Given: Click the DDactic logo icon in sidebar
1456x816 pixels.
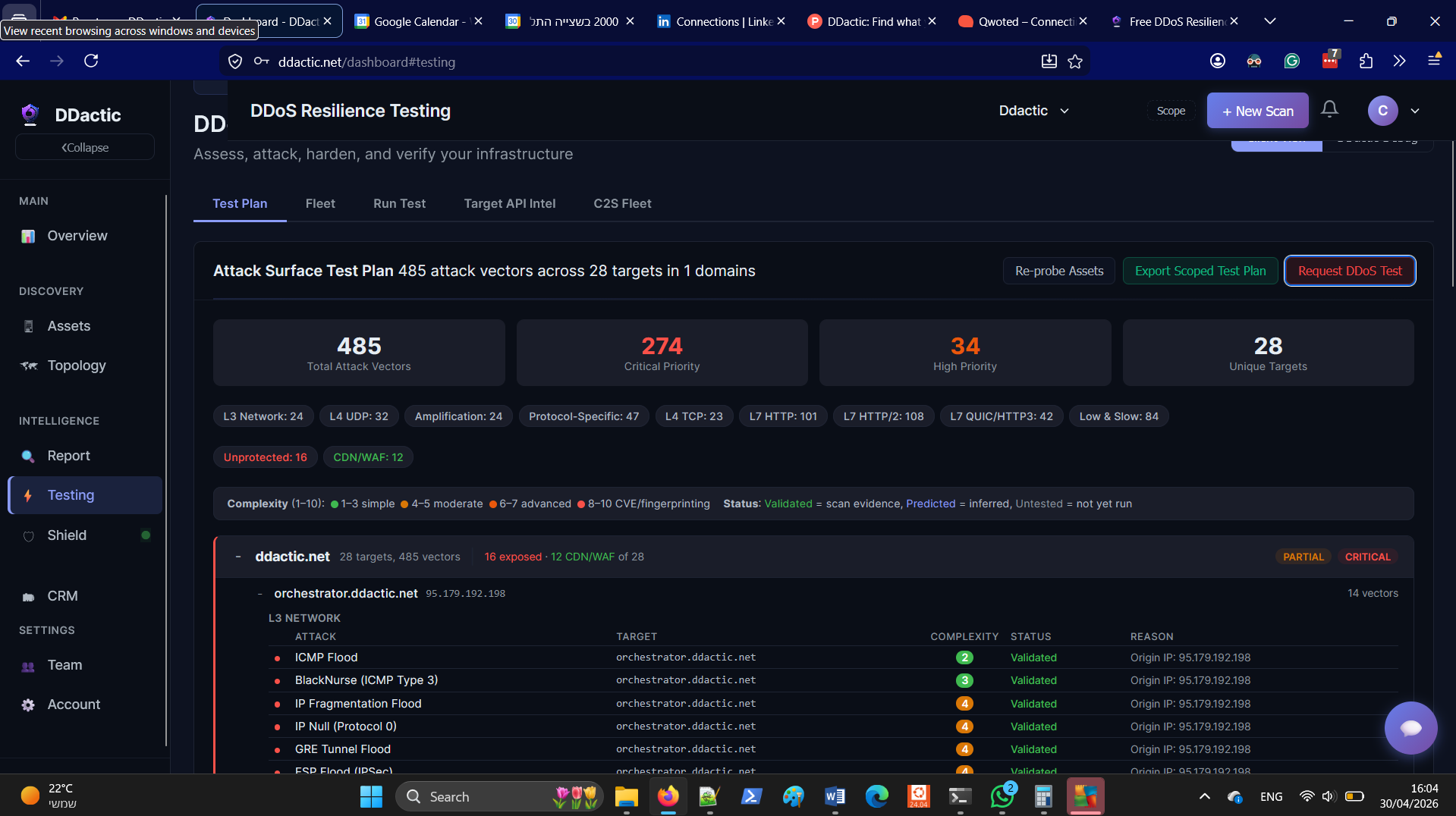Looking at the screenshot, I should coord(30,115).
